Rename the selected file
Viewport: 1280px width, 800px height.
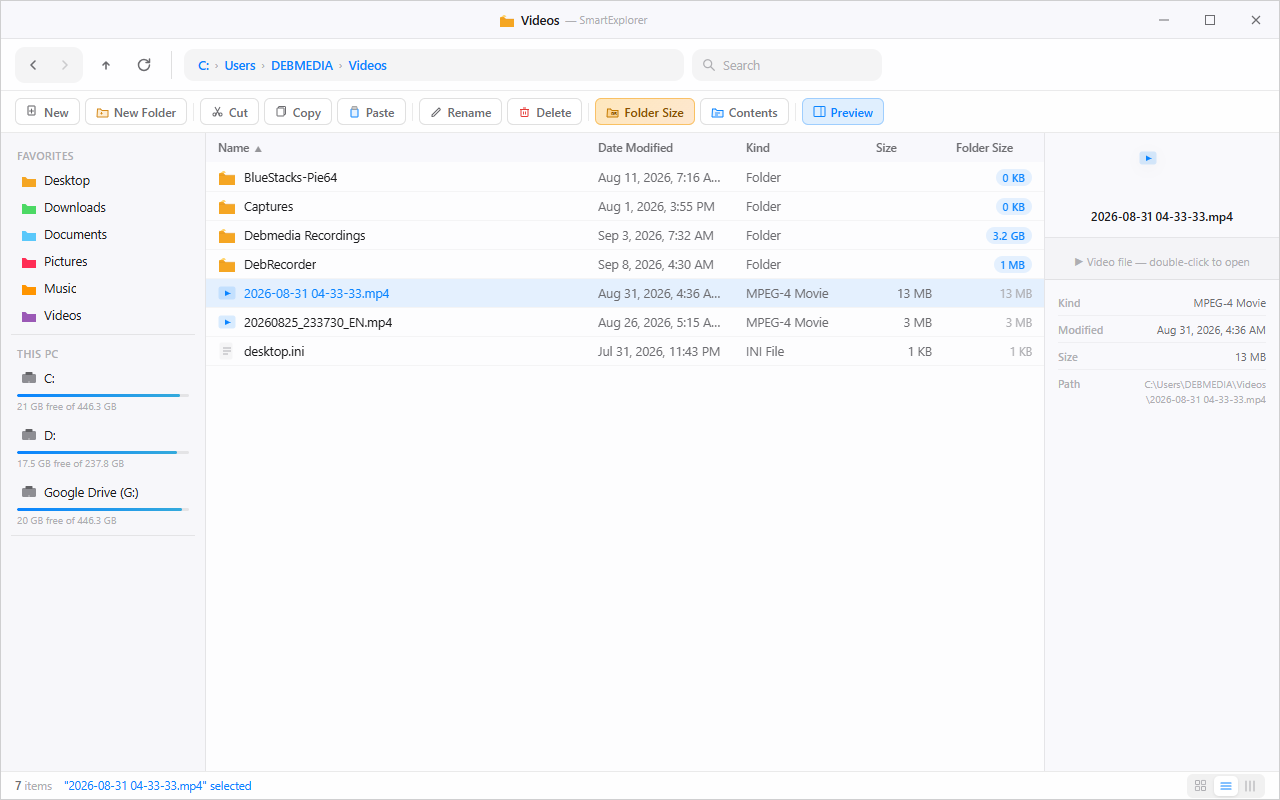[461, 112]
